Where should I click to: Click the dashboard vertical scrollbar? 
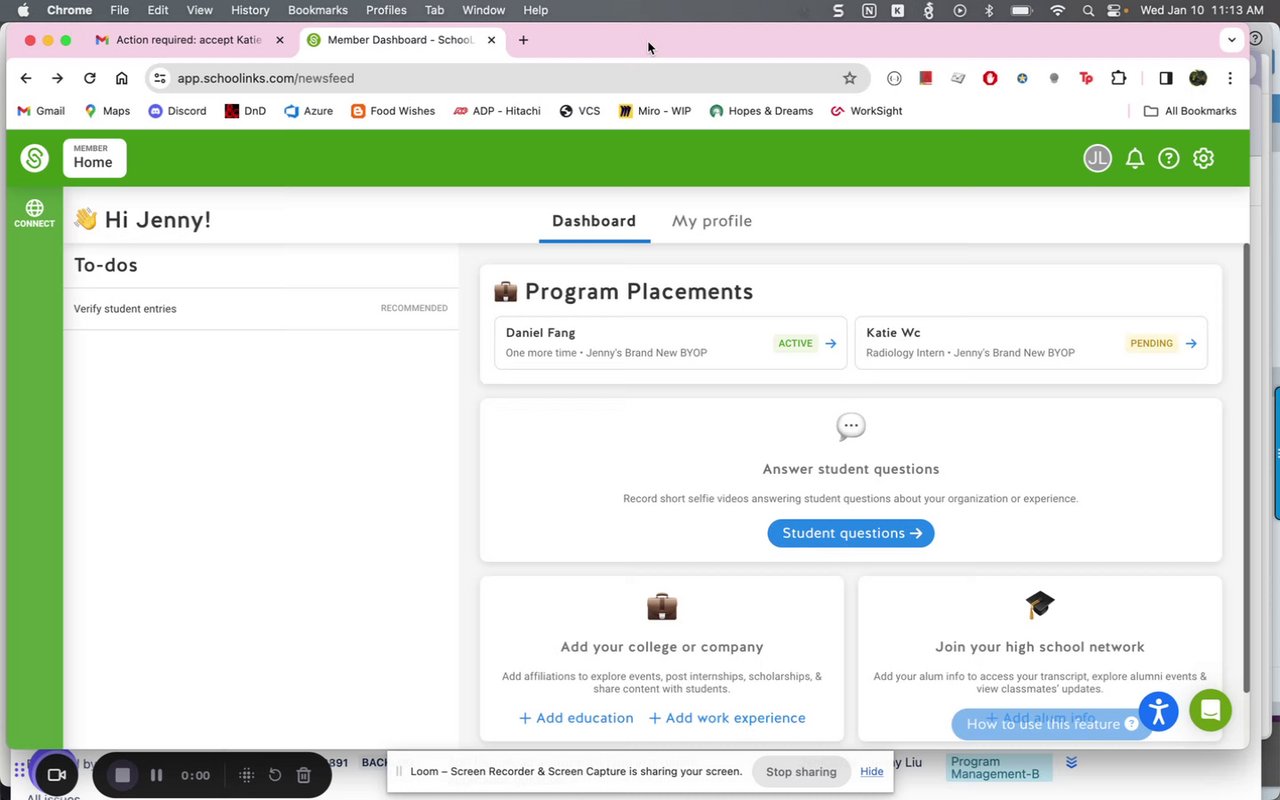[1246, 467]
